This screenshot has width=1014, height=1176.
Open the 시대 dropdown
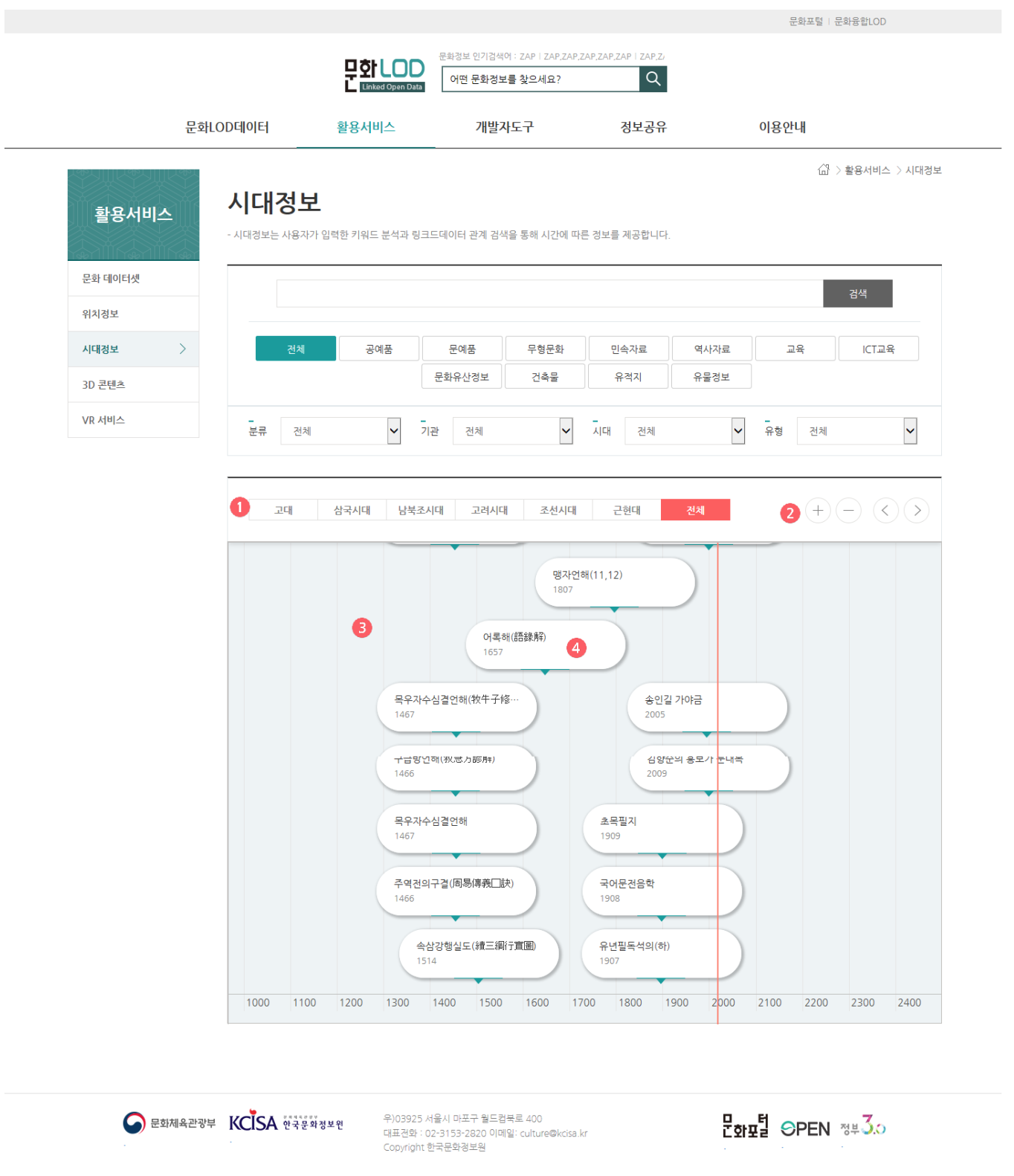point(685,431)
